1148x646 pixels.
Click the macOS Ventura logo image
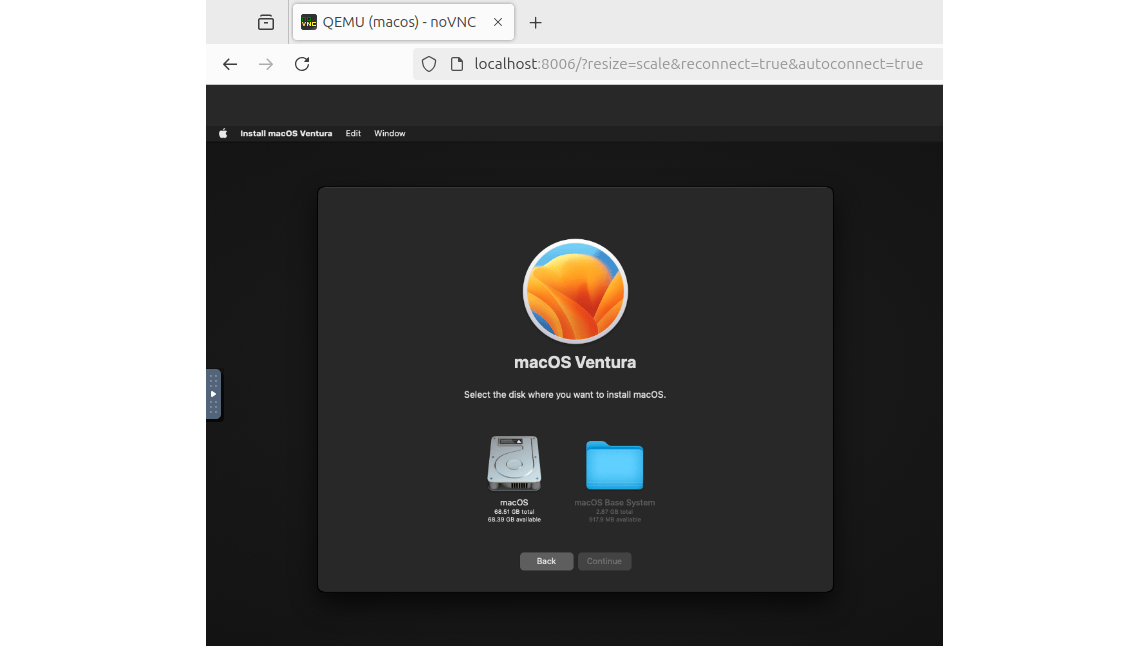[x=575, y=291]
